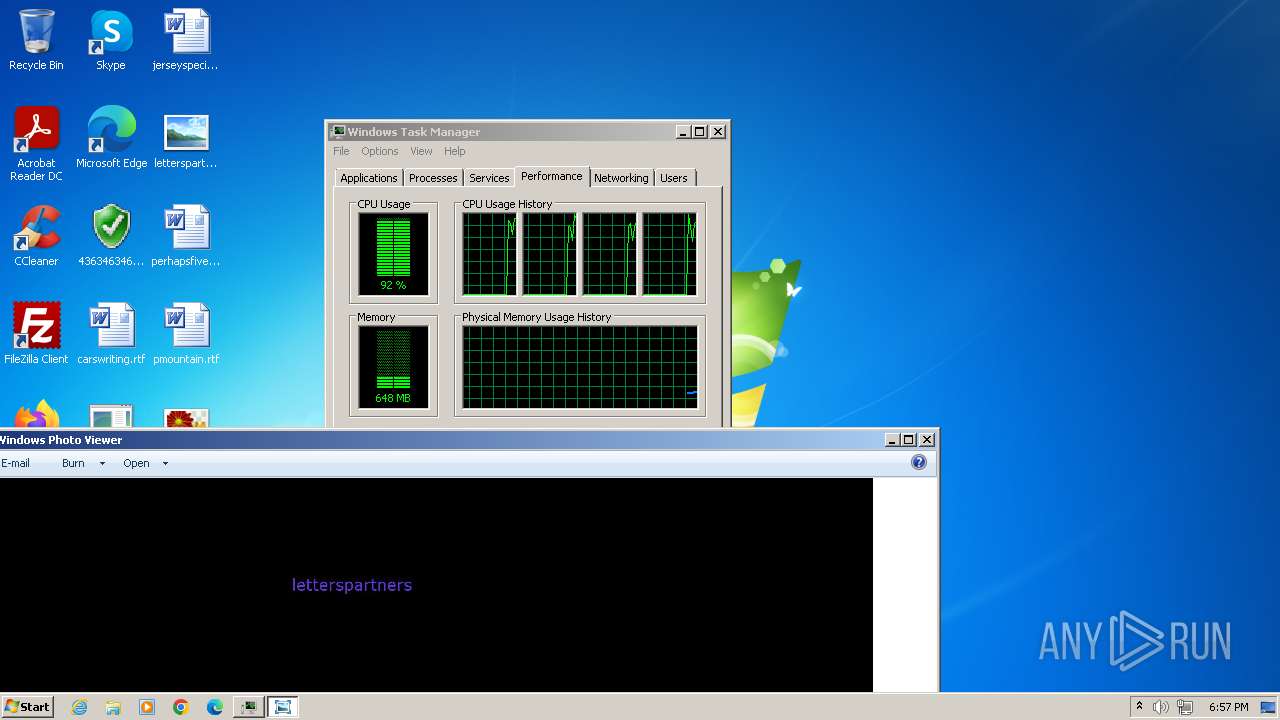This screenshot has height=720, width=1280.
Task: Click Burn in Photo Viewer toolbar
Action: point(73,463)
